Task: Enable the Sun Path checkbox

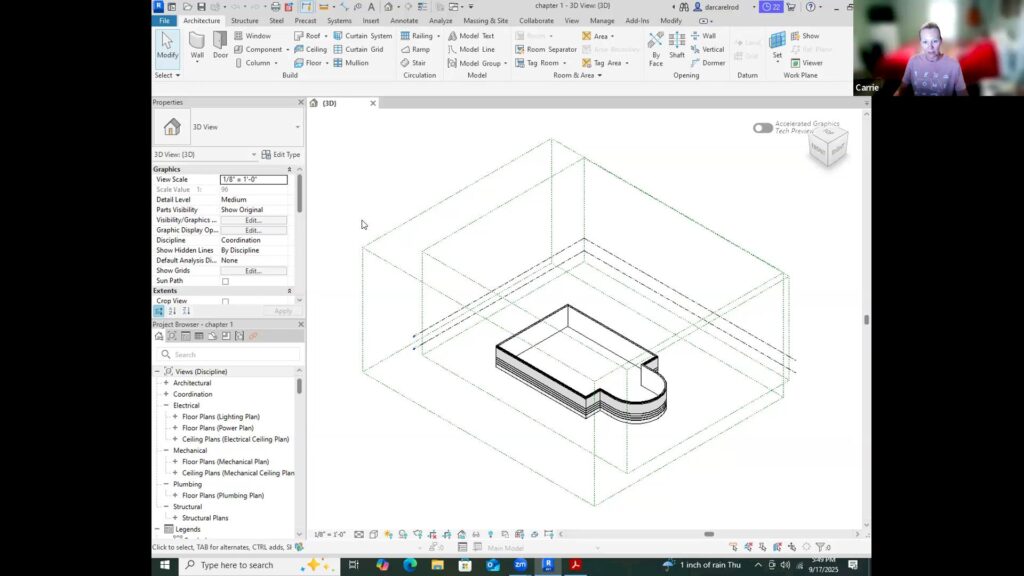Action: (225, 281)
